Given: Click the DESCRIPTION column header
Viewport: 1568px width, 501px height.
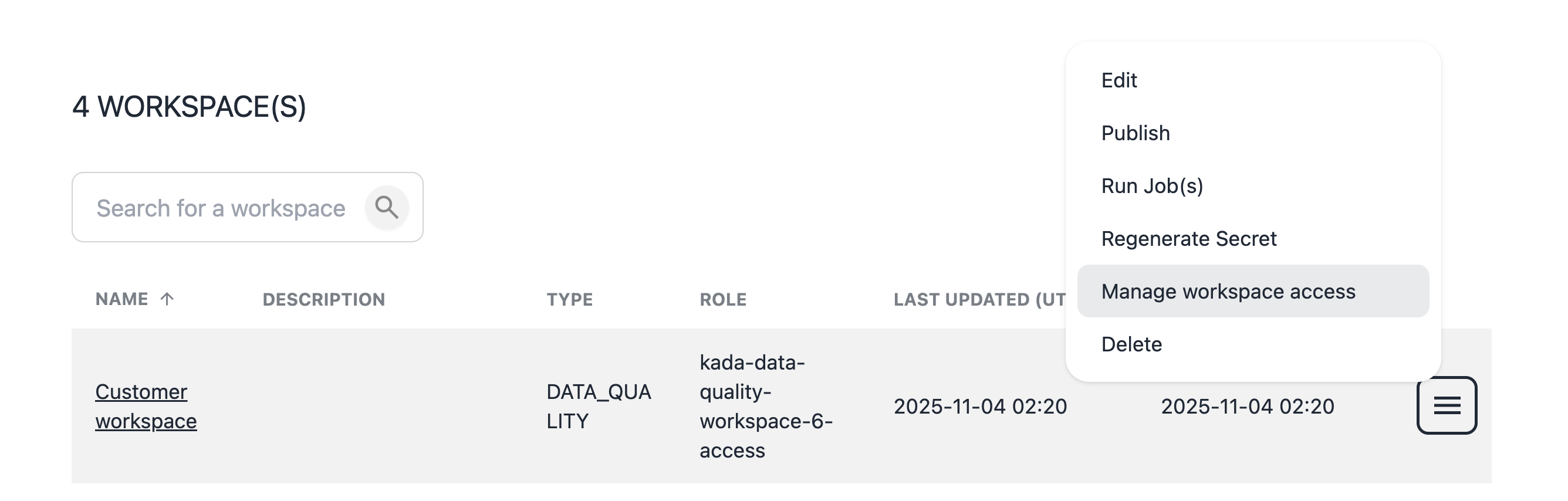Looking at the screenshot, I should pos(323,300).
